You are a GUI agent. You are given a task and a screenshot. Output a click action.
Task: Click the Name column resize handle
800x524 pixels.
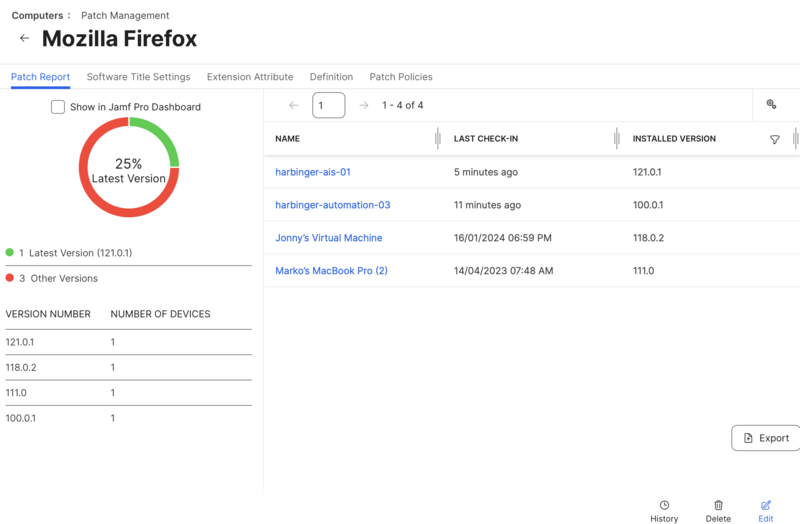(x=437, y=138)
